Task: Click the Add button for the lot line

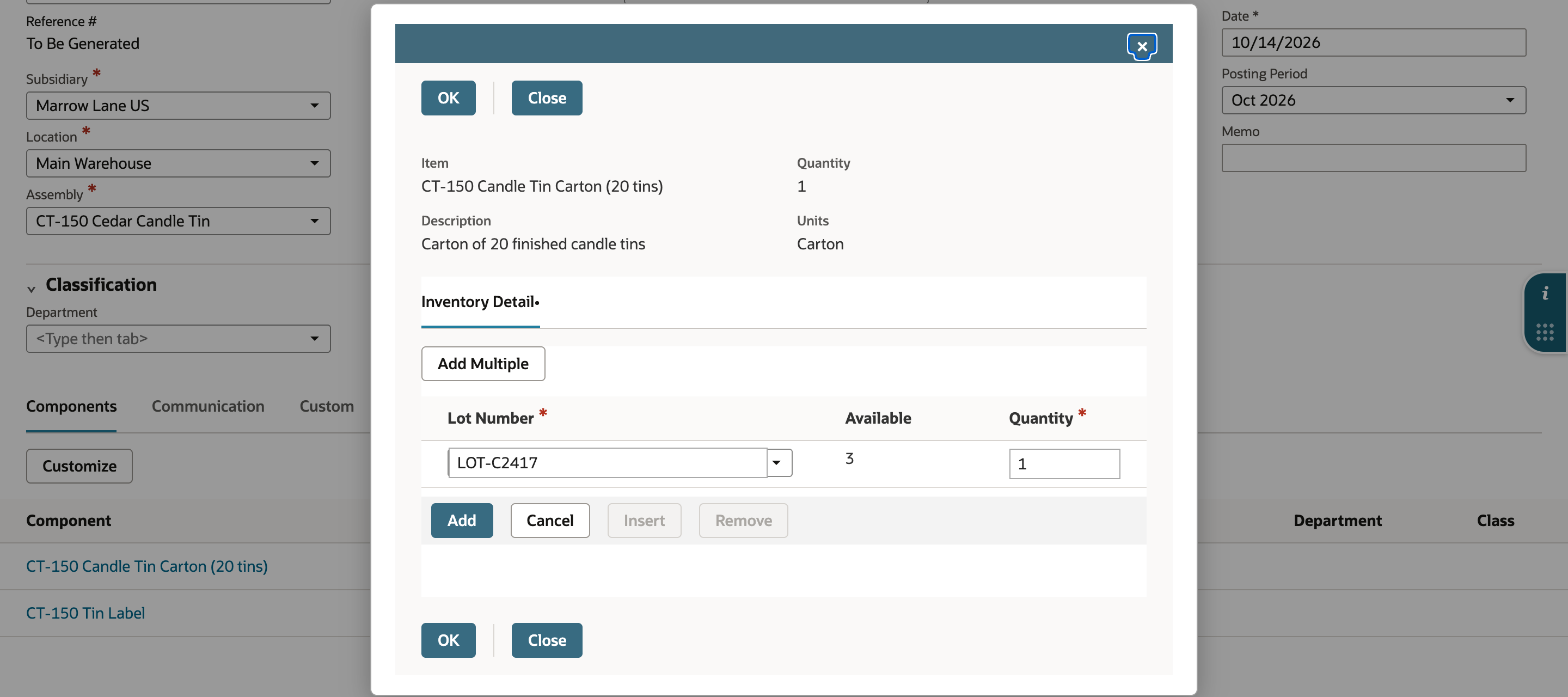Action: pyautogui.click(x=462, y=521)
